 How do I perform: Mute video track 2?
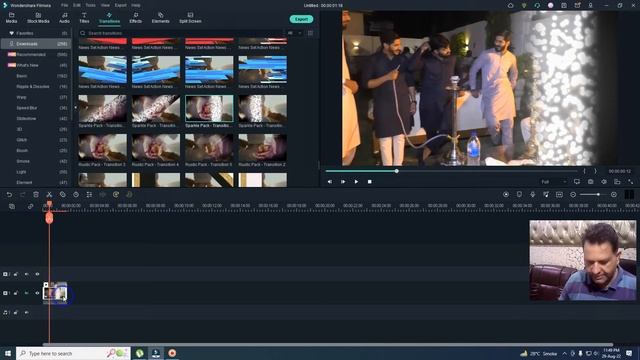click(x=27, y=274)
